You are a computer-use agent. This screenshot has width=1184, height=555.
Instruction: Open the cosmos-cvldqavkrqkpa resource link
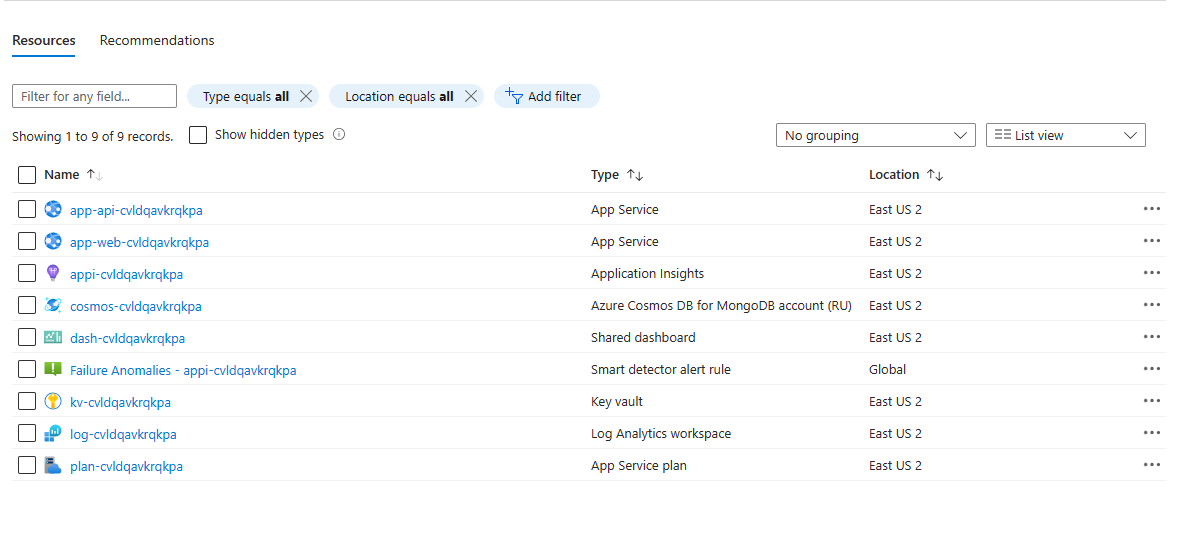click(x=136, y=307)
